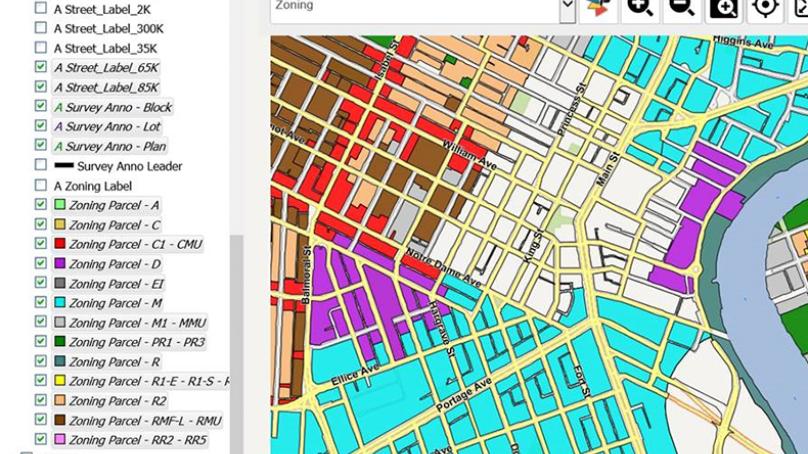The image size is (808, 454).
Task: Hide the Zoning Parcel - D layer
Action: [x=41, y=263]
